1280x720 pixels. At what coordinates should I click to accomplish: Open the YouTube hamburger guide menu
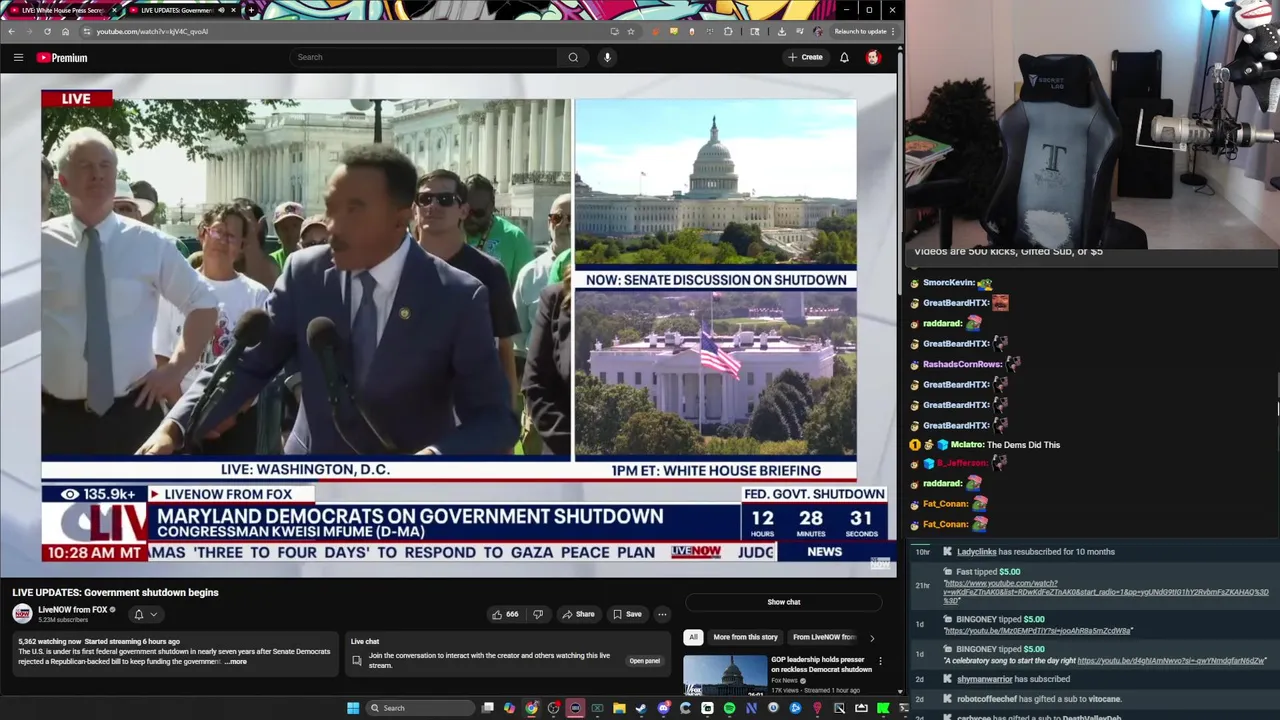point(18,57)
